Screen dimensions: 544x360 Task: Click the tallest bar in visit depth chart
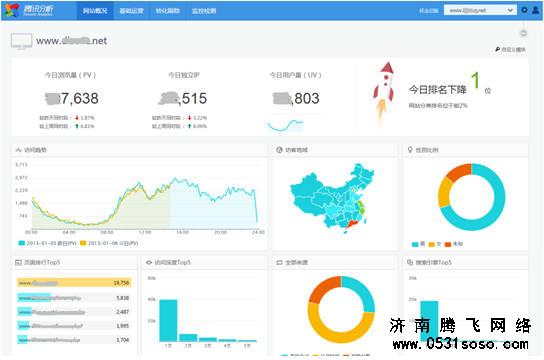(x=168, y=320)
